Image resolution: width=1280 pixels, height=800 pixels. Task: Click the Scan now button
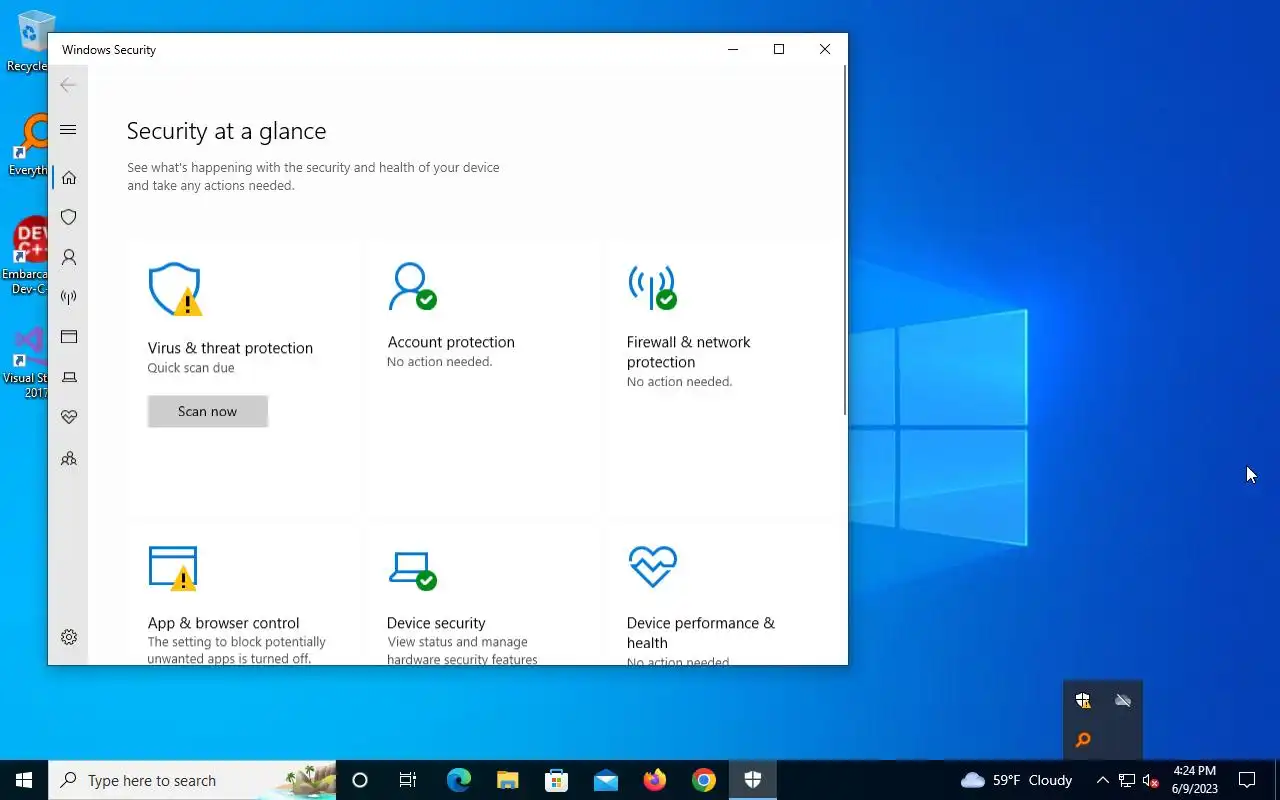(x=208, y=411)
